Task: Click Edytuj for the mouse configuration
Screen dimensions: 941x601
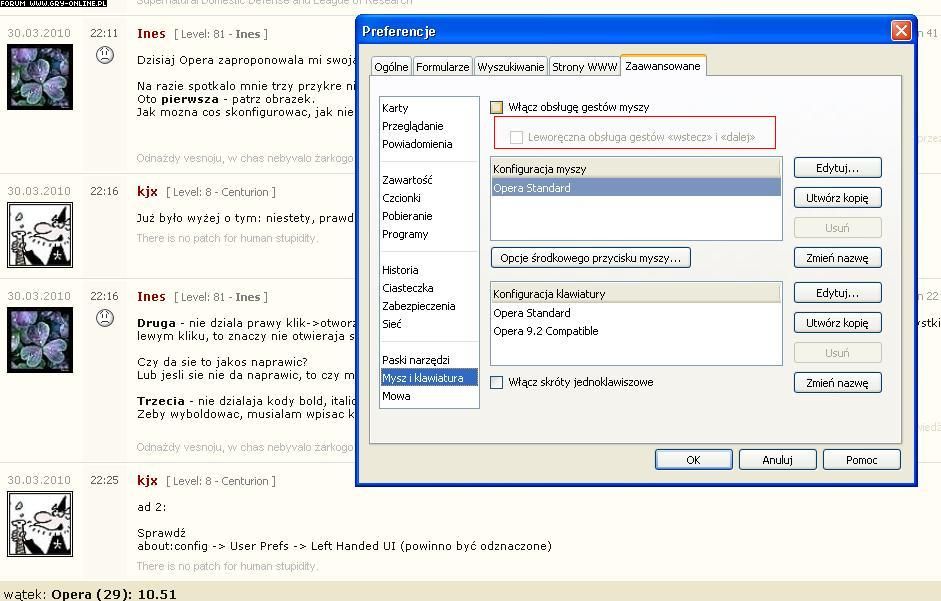Action: click(x=837, y=168)
